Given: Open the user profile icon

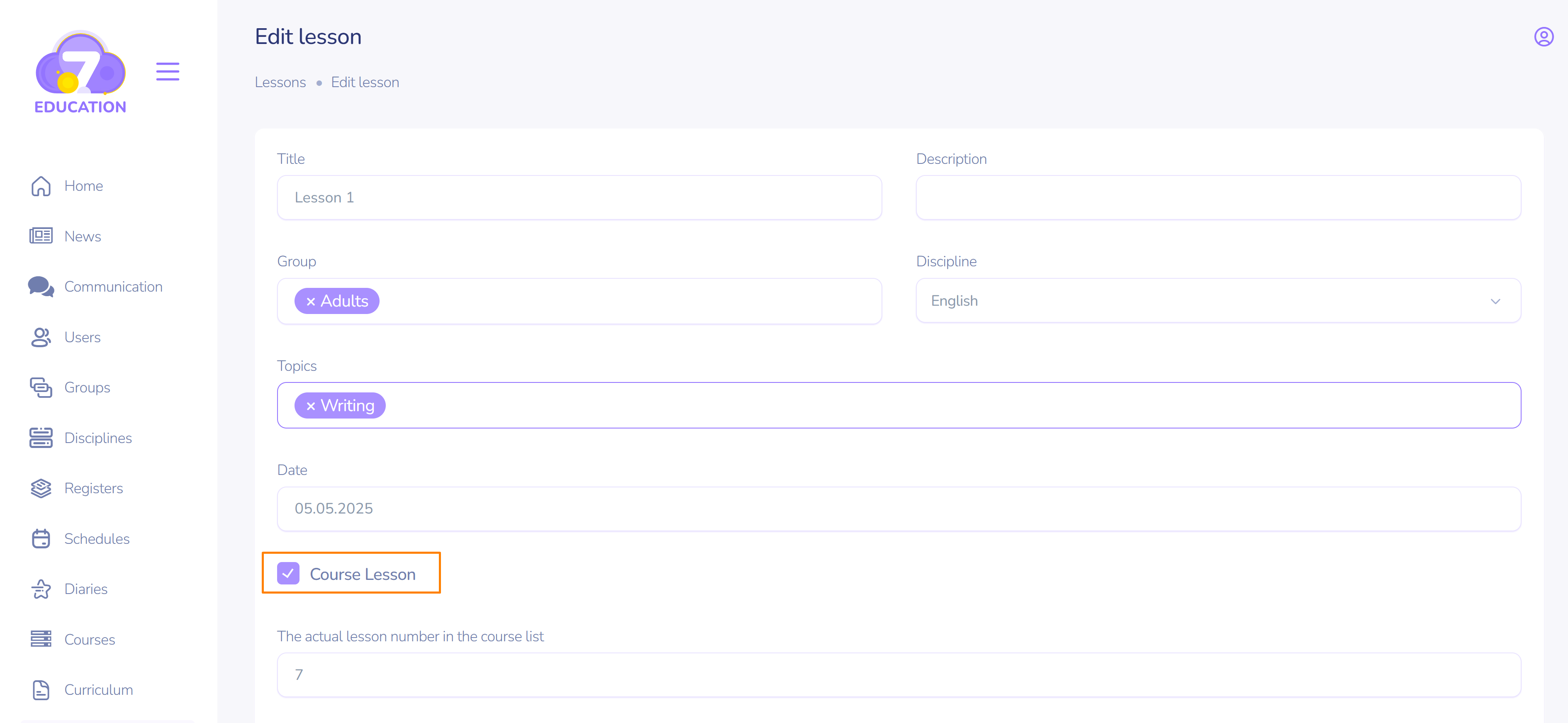Looking at the screenshot, I should click(x=1543, y=37).
